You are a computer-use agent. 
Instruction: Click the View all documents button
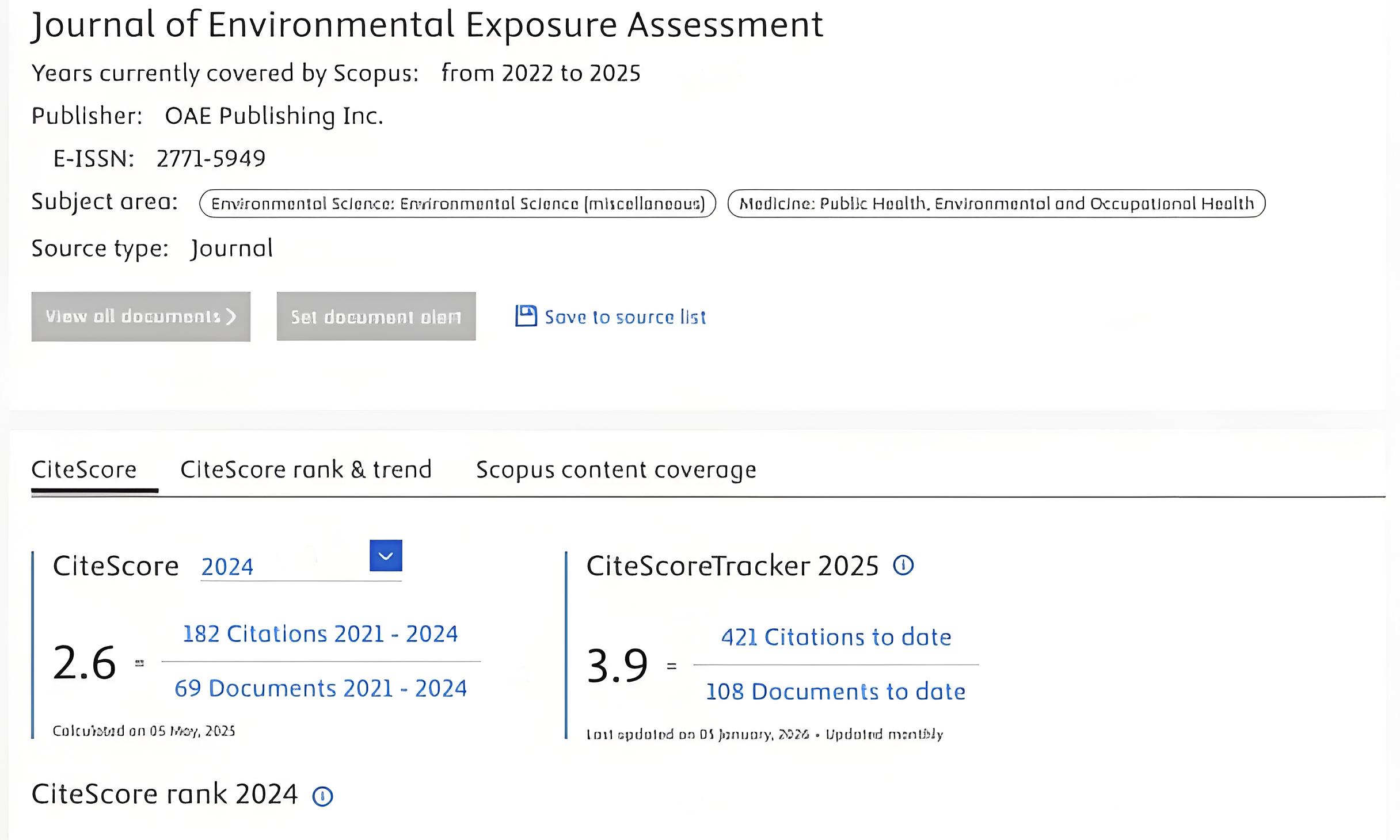point(140,316)
